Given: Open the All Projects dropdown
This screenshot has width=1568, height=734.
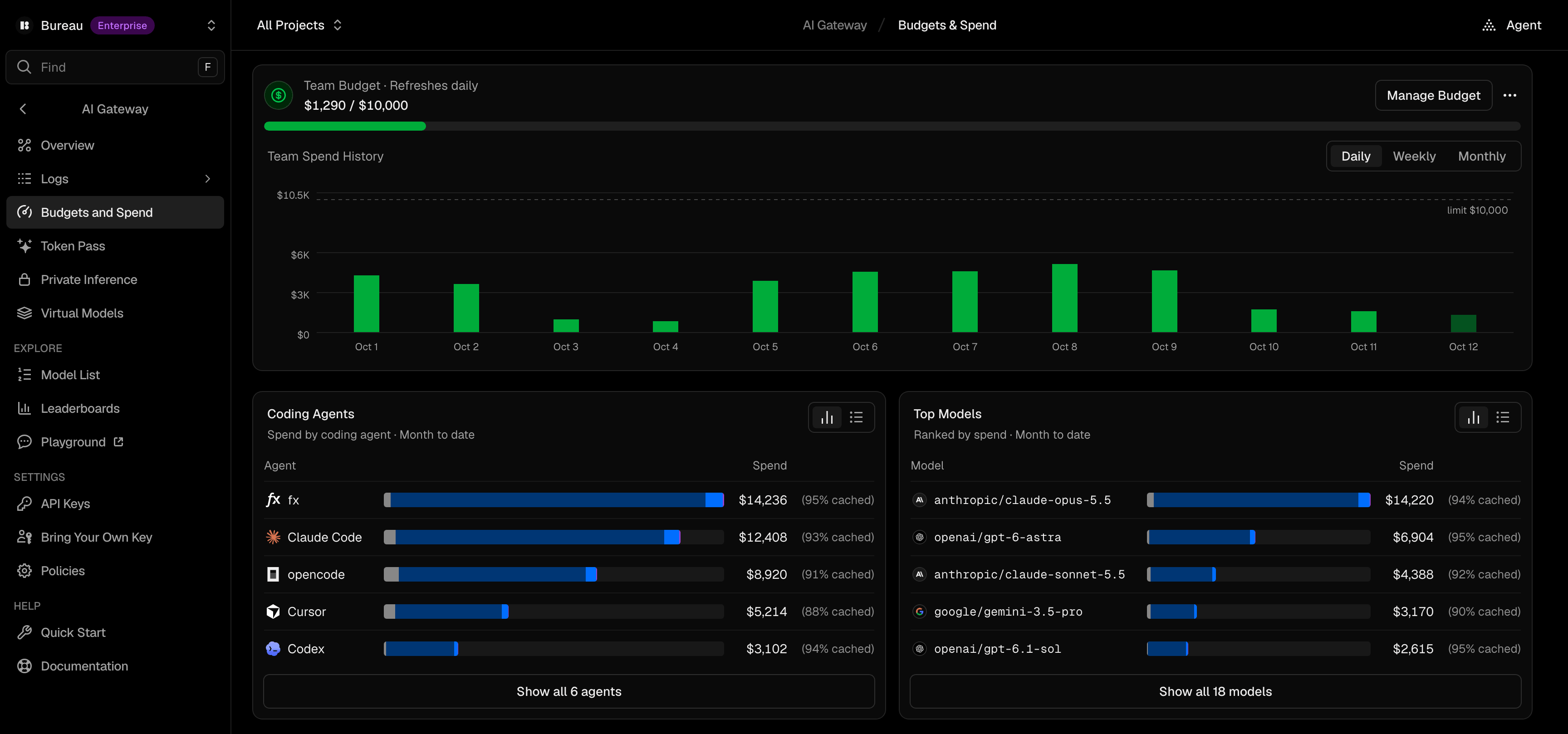Looking at the screenshot, I should [x=299, y=25].
